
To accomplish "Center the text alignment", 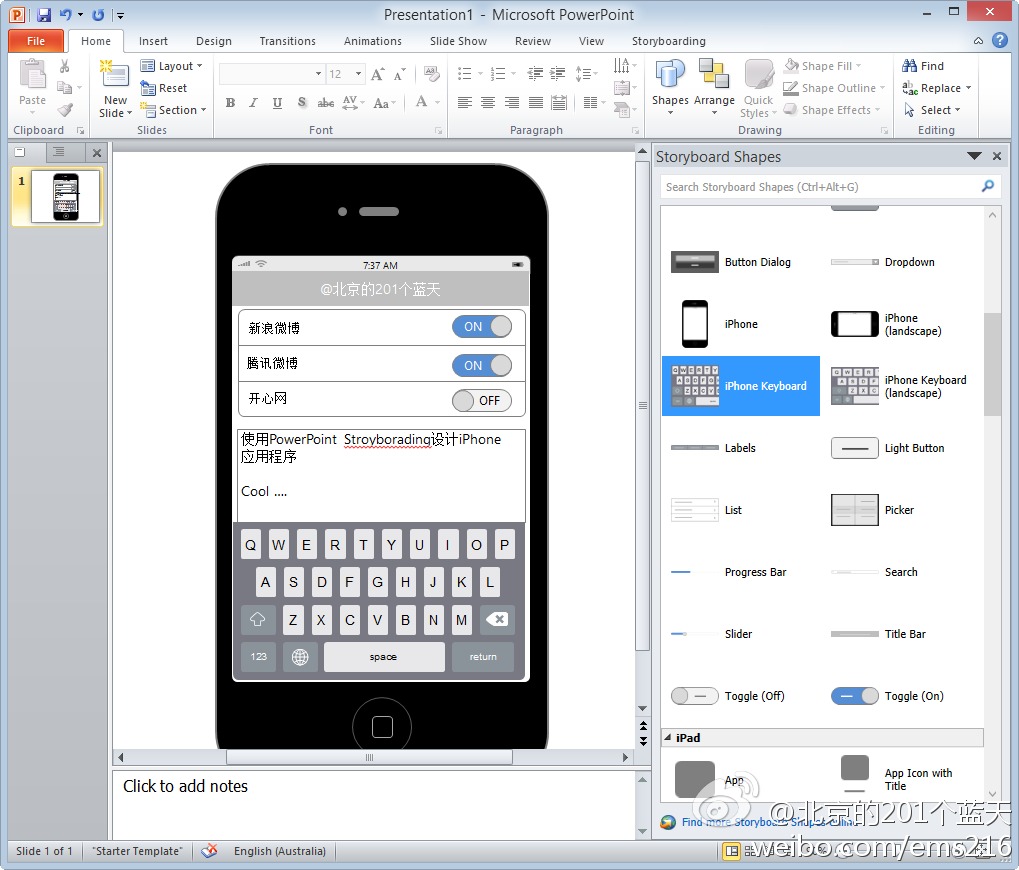I will click(488, 103).
